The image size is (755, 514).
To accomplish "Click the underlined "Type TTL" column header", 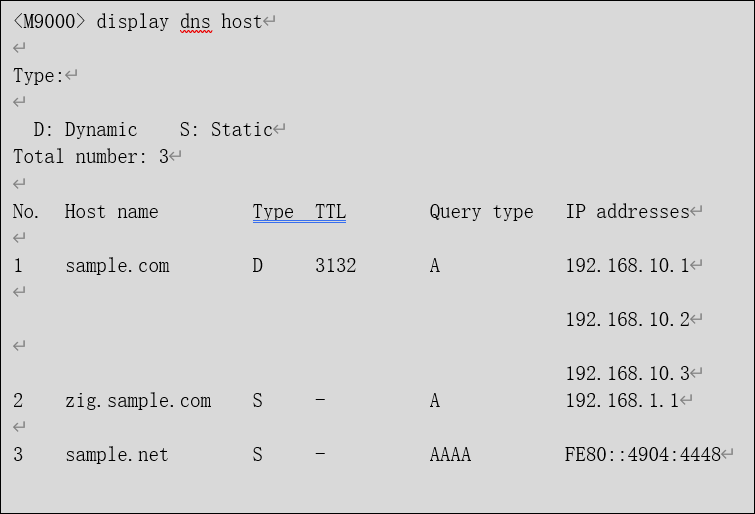I will [x=299, y=212].
